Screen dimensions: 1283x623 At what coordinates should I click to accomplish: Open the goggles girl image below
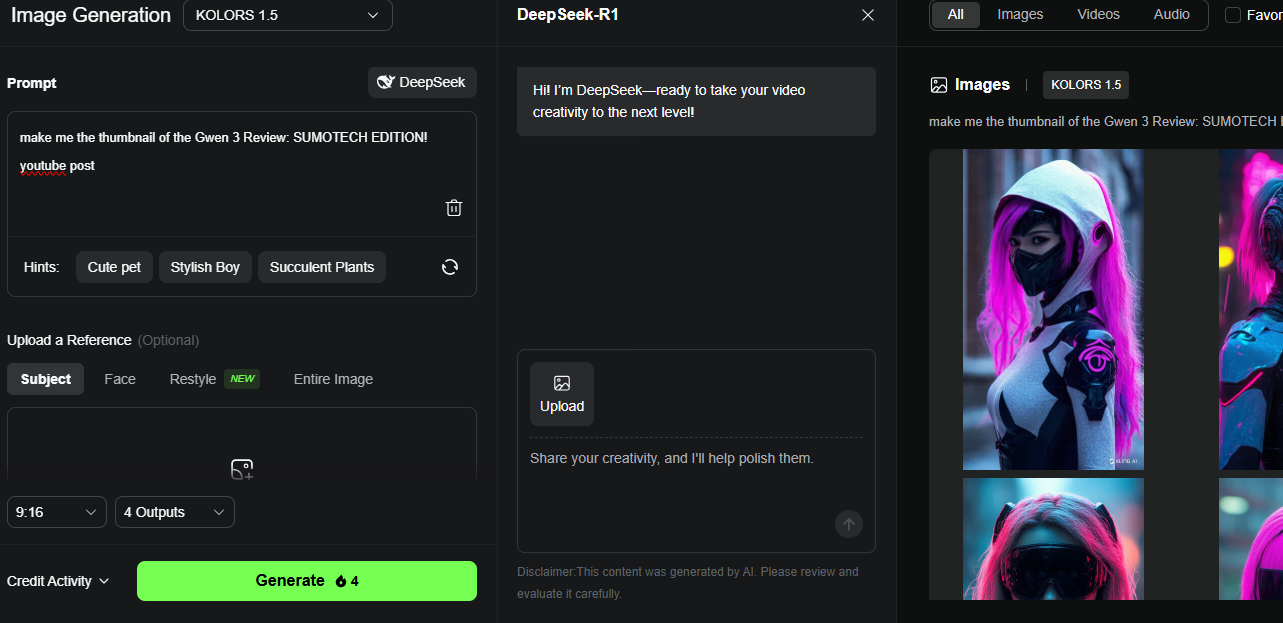pos(1053,539)
